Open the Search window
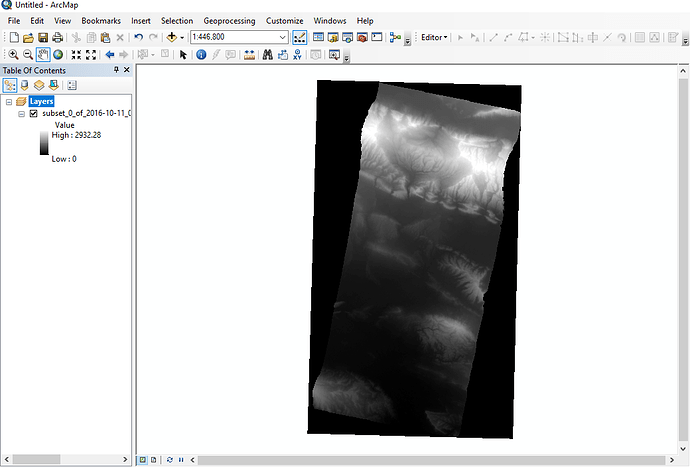Viewport: 690px width, 467px height. point(347,37)
